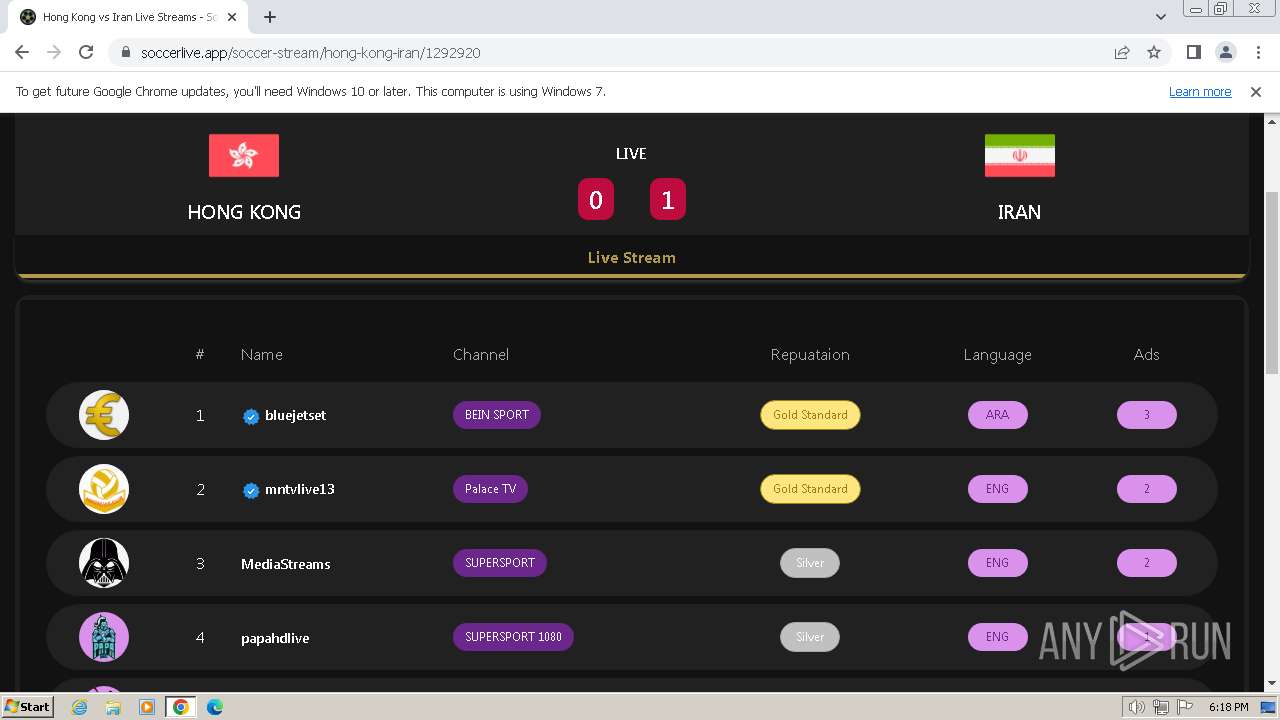Open a new browser tab

270,17
